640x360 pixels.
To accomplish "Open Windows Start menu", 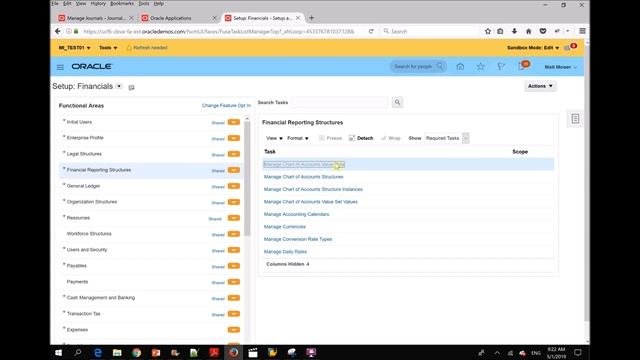I will [58, 353].
